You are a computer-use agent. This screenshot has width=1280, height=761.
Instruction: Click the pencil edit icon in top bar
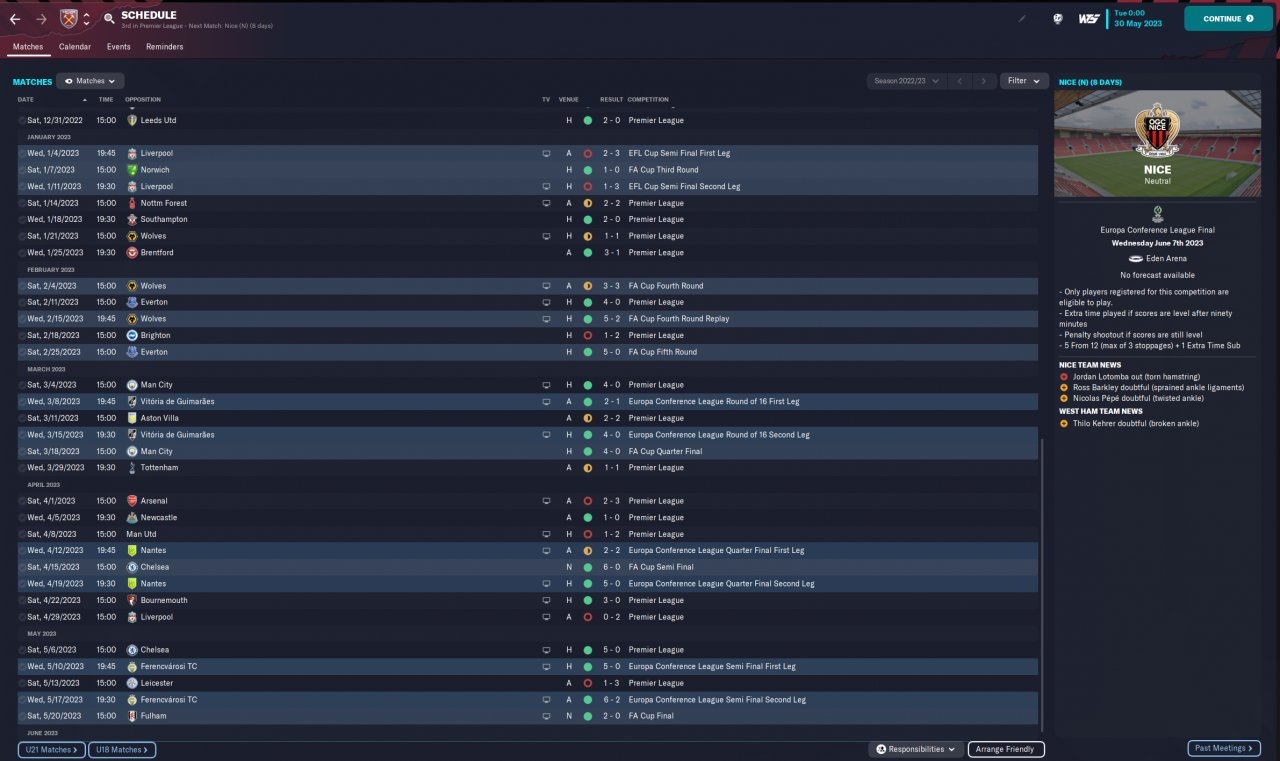pos(1022,18)
